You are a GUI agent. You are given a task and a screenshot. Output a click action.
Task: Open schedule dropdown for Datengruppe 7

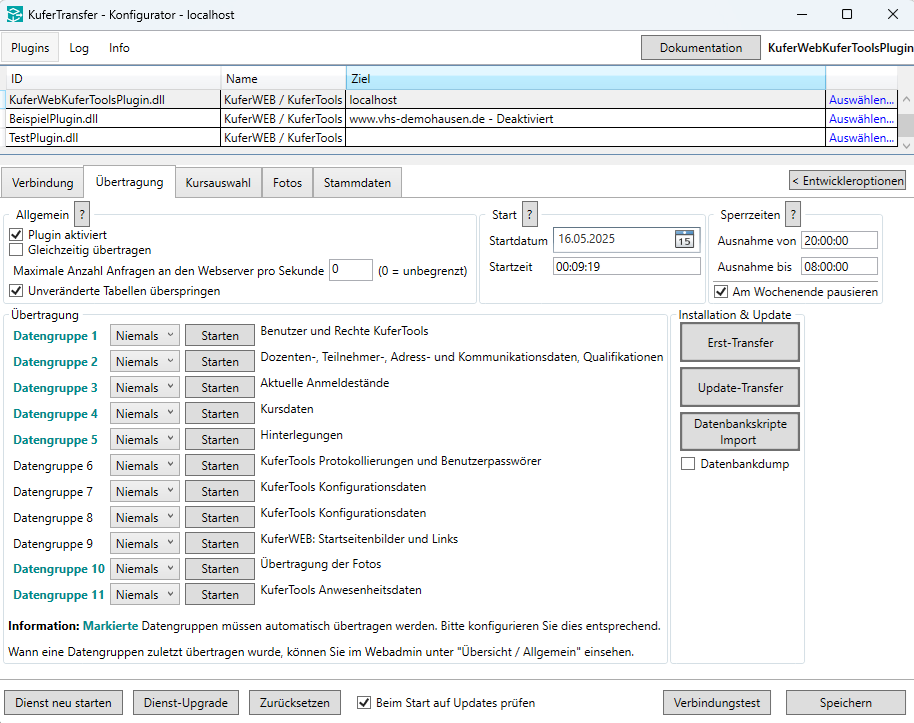point(145,492)
